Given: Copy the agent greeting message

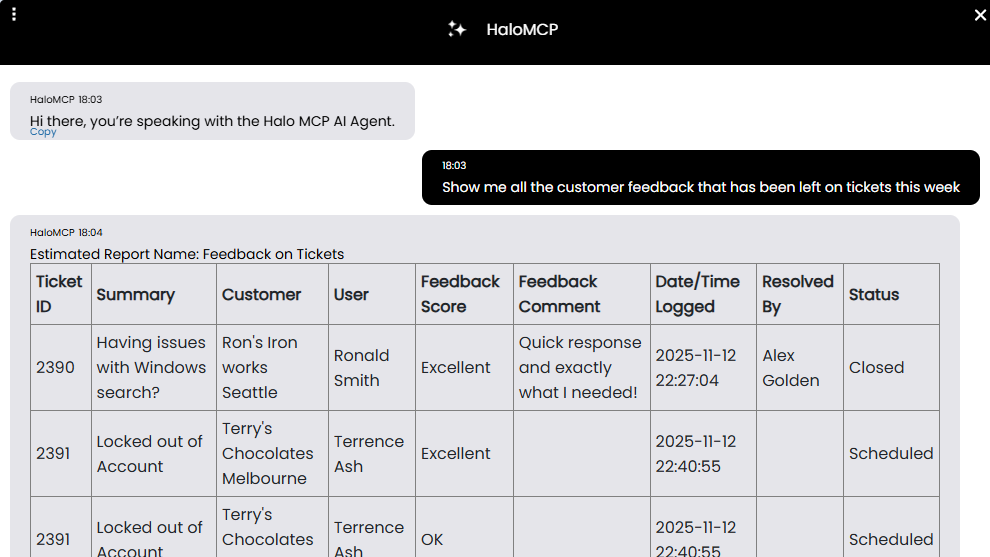Looking at the screenshot, I should point(43,132).
